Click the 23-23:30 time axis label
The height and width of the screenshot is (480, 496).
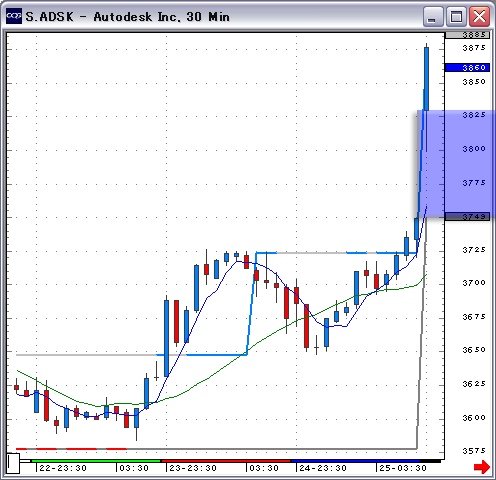click(x=193, y=468)
